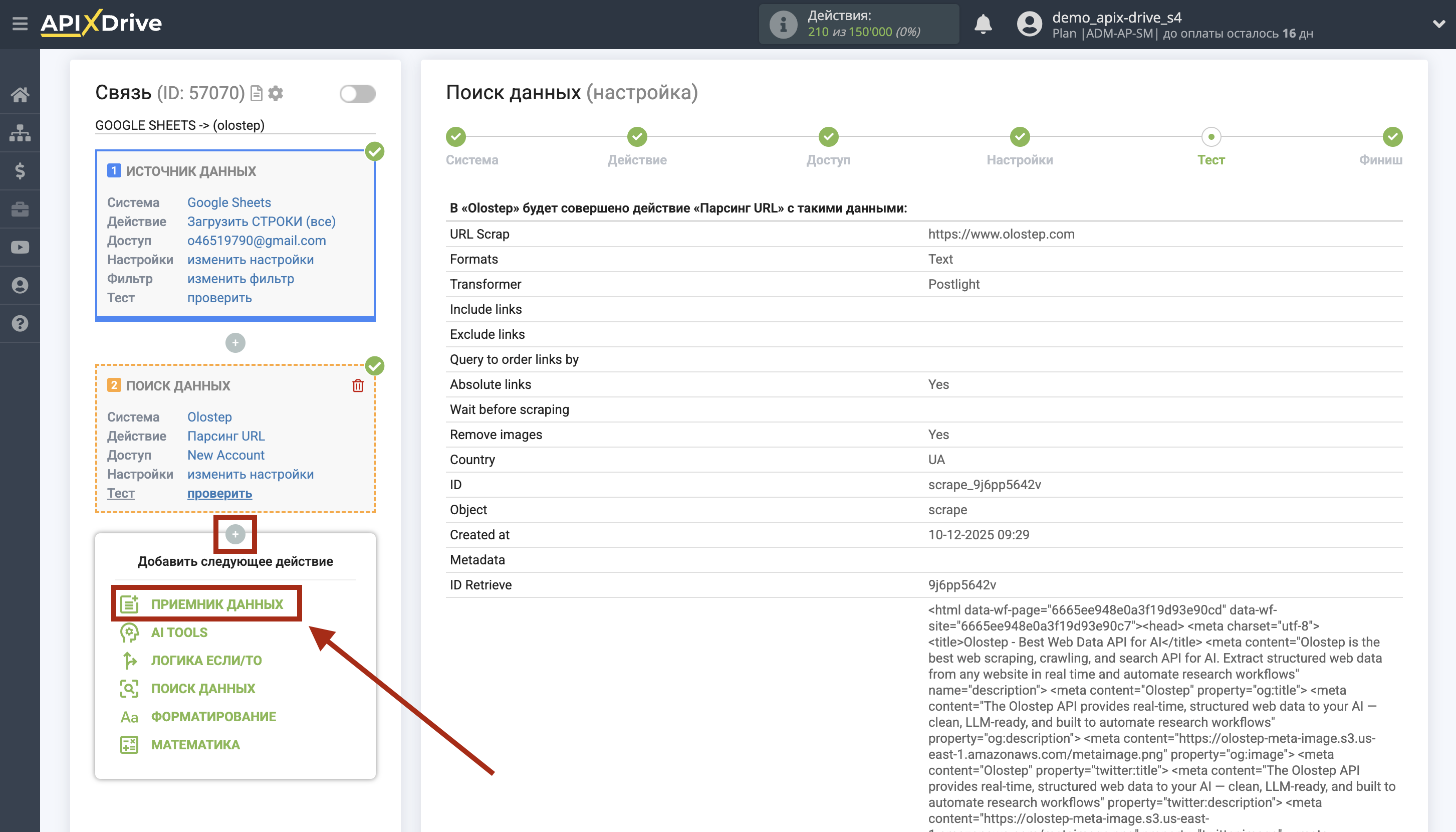This screenshot has height=832, width=1456.
Task: Delete Поиск данных block with trash icon
Action: coord(358,386)
